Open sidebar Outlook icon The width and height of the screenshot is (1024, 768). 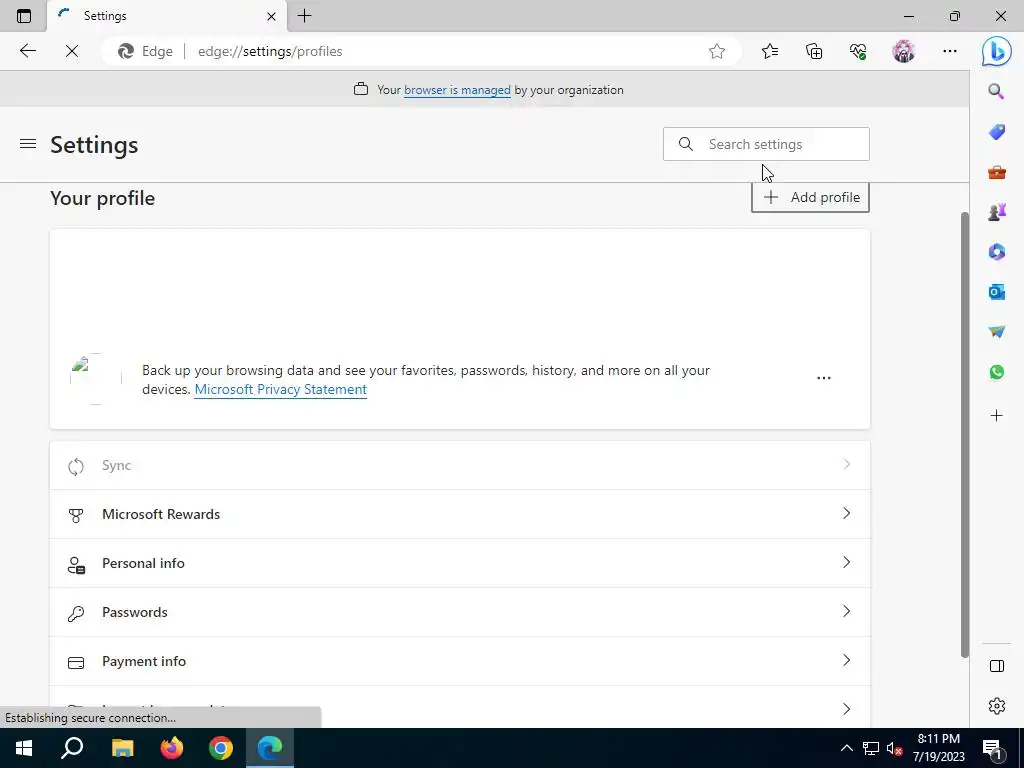(997, 292)
